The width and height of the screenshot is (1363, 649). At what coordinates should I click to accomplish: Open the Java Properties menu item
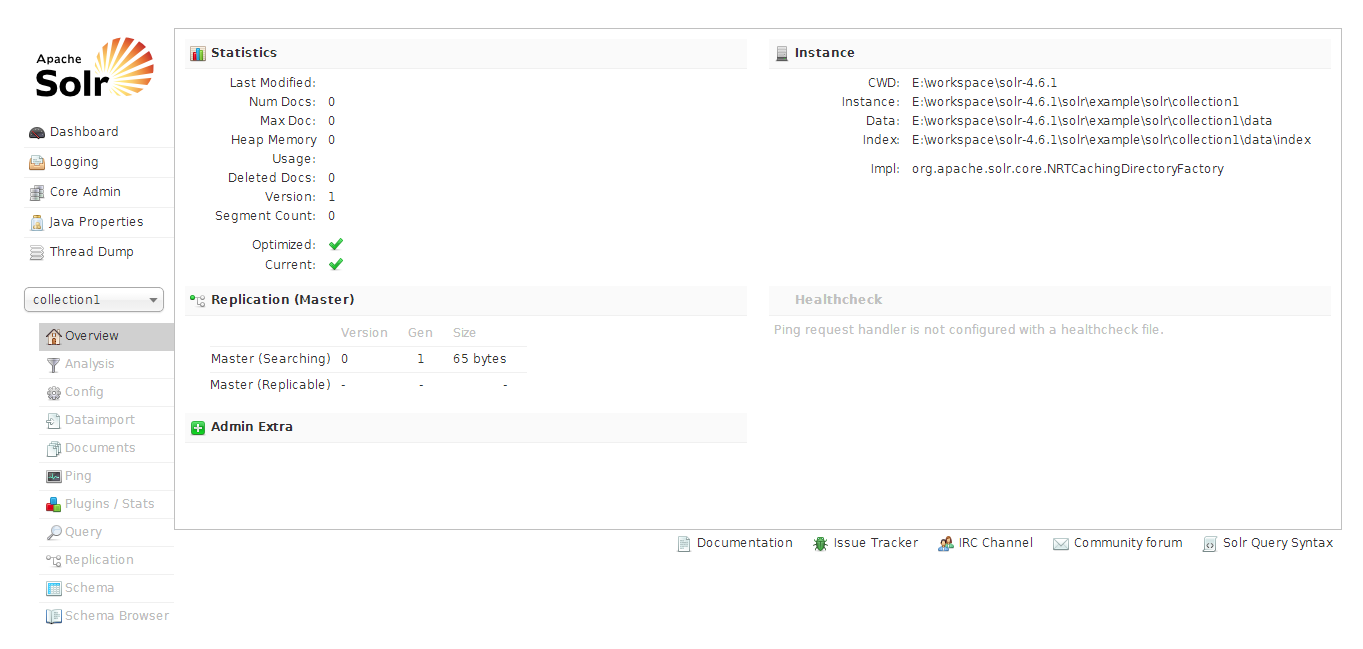click(x=99, y=222)
